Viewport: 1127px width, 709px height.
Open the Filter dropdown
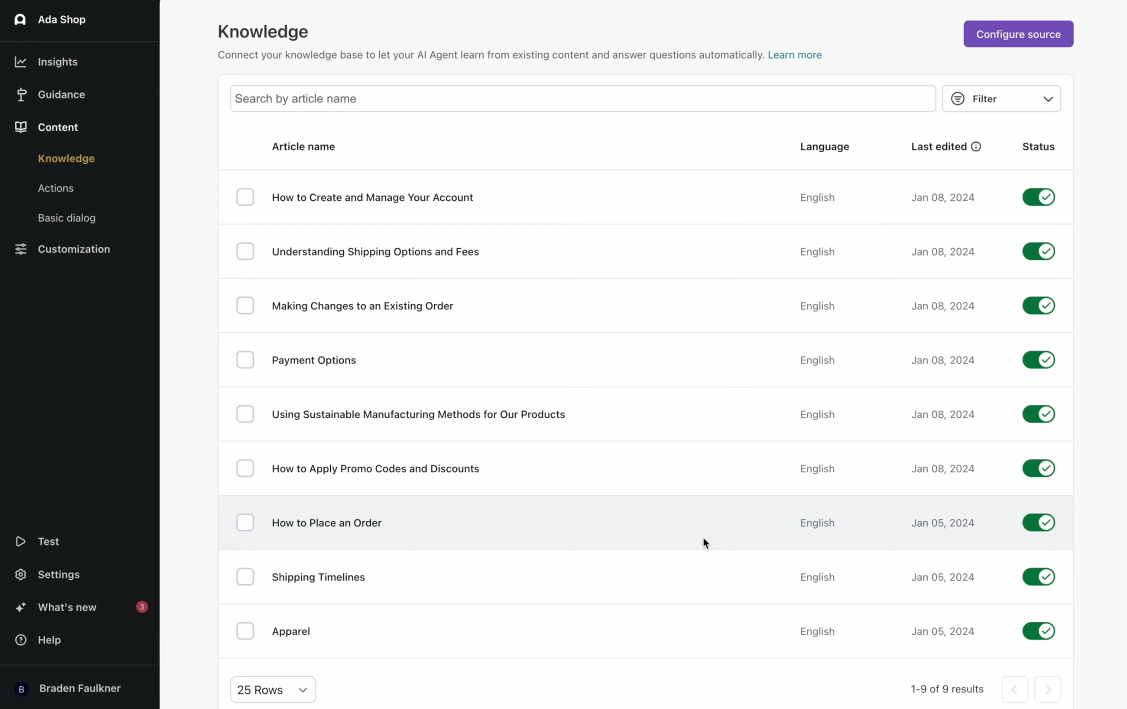pyautogui.click(x=1001, y=99)
